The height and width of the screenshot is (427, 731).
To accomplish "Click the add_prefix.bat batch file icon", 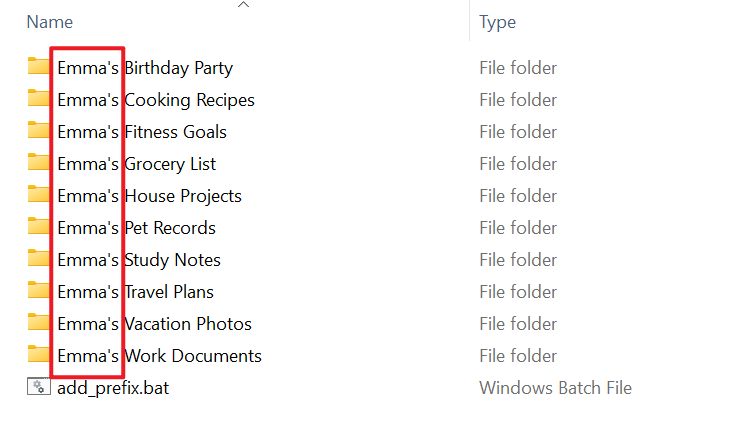I will [38, 388].
